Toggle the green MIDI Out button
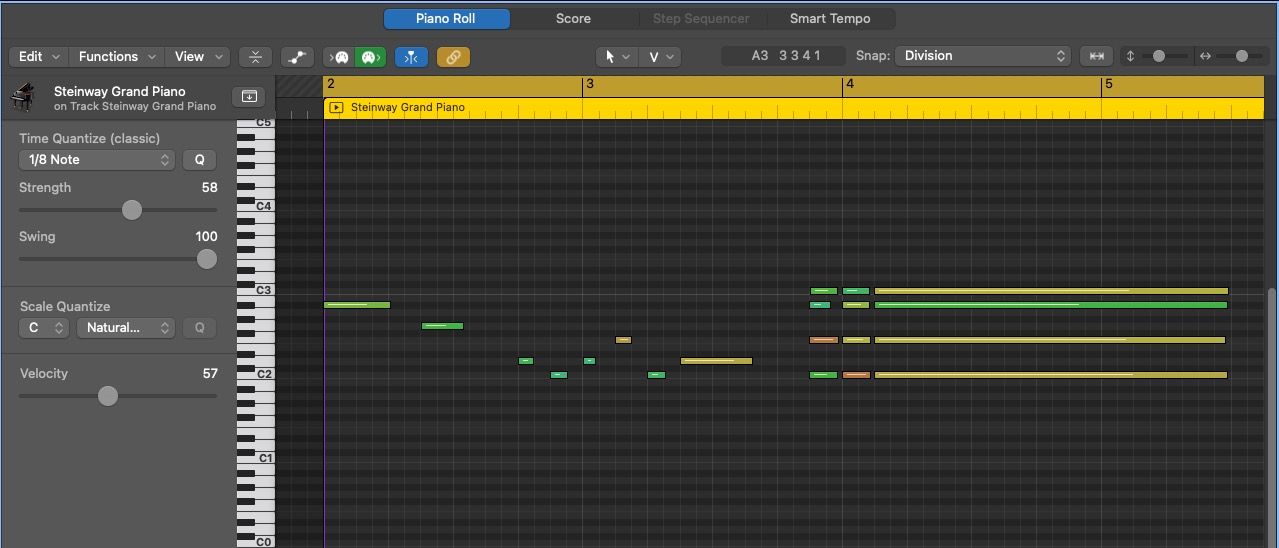1279x548 pixels. (371, 57)
